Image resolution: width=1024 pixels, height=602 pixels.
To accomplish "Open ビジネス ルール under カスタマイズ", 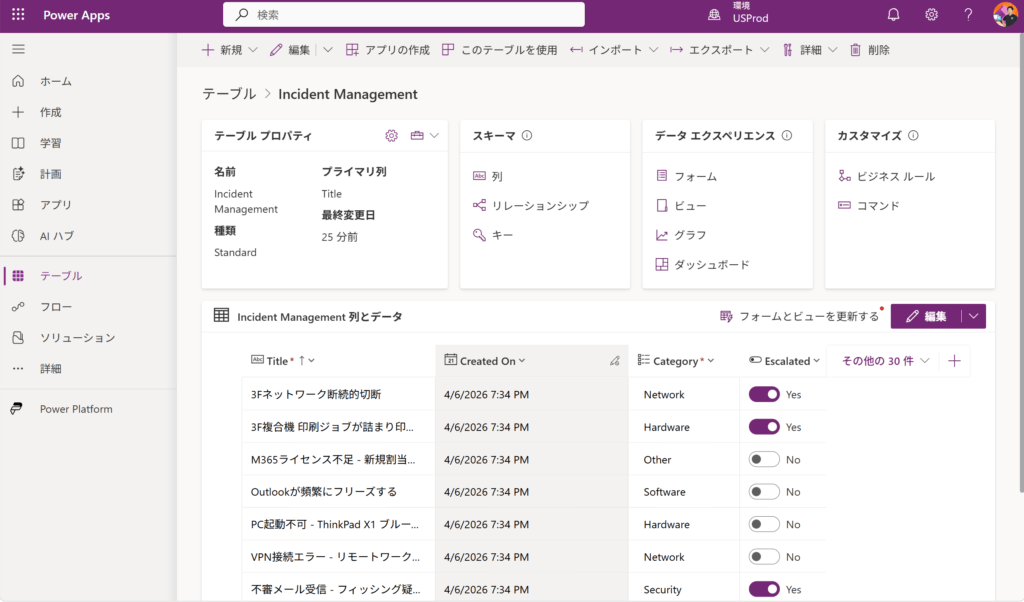I will coord(895,177).
